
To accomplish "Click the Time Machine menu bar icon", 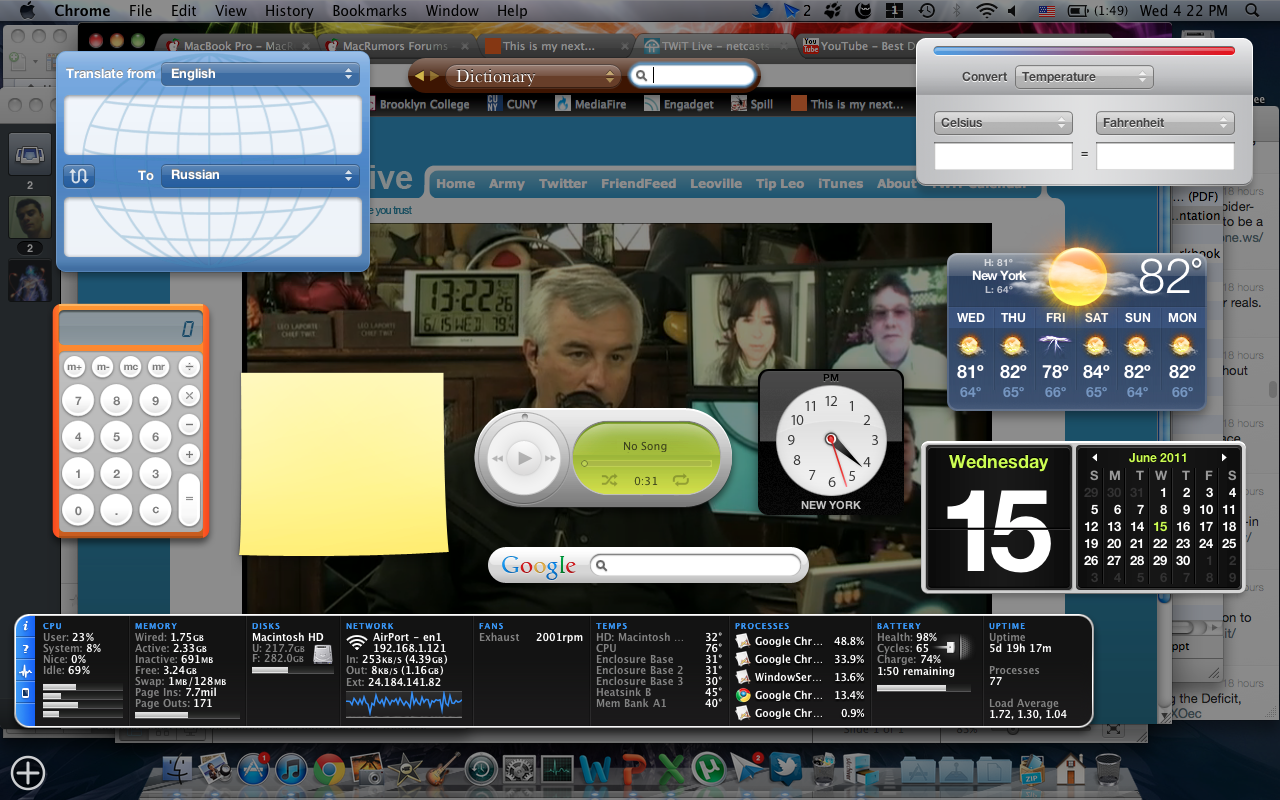I will pyautogui.click(x=927, y=11).
